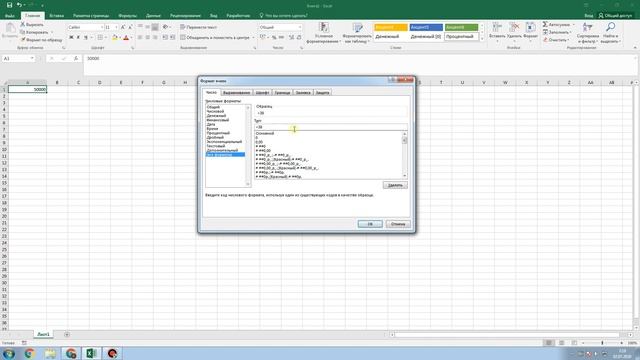This screenshot has height=360, width=640.
Task: Open the File (Файл) tab
Action: point(10,16)
